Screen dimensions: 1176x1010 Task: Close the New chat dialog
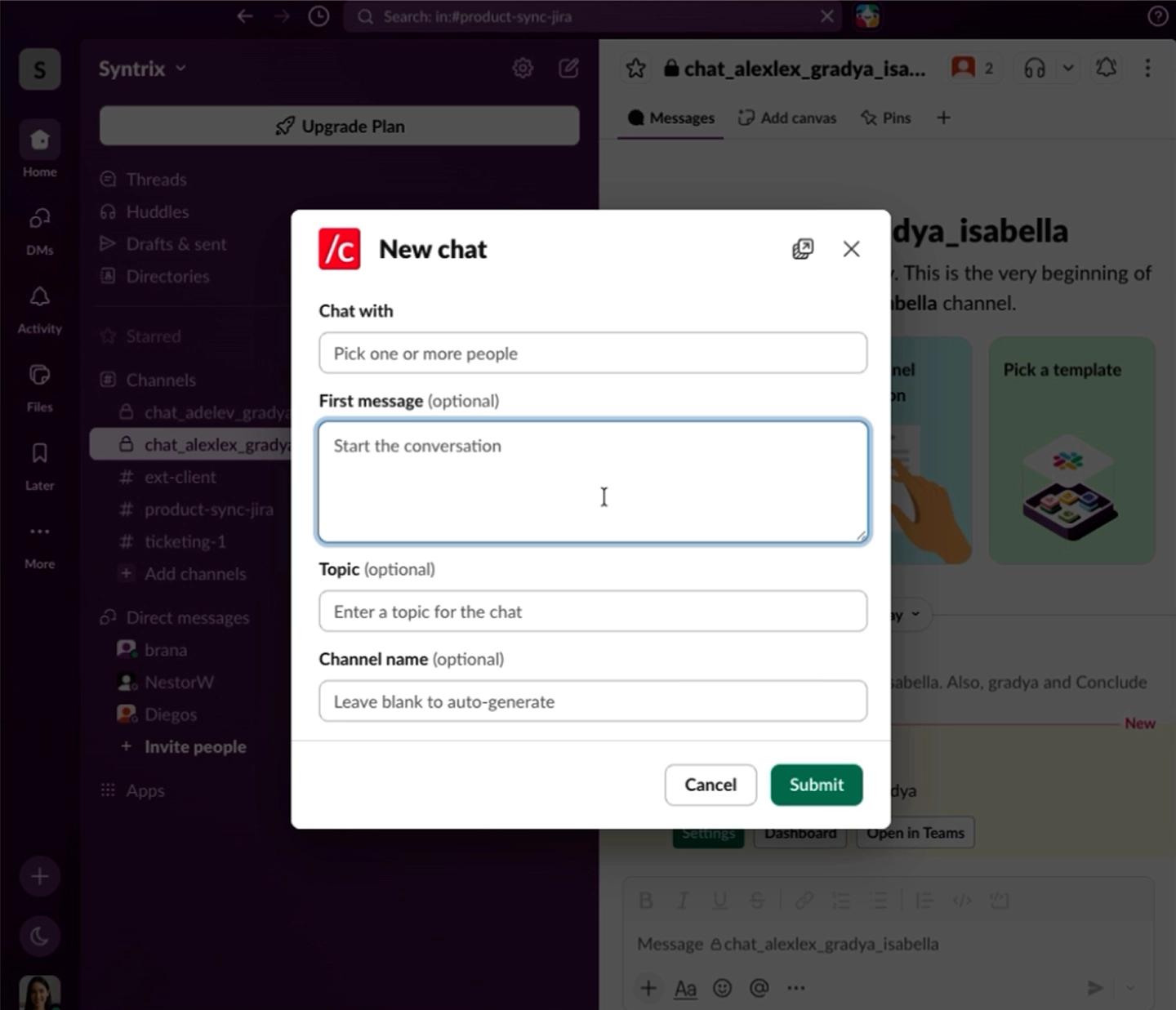click(851, 249)
